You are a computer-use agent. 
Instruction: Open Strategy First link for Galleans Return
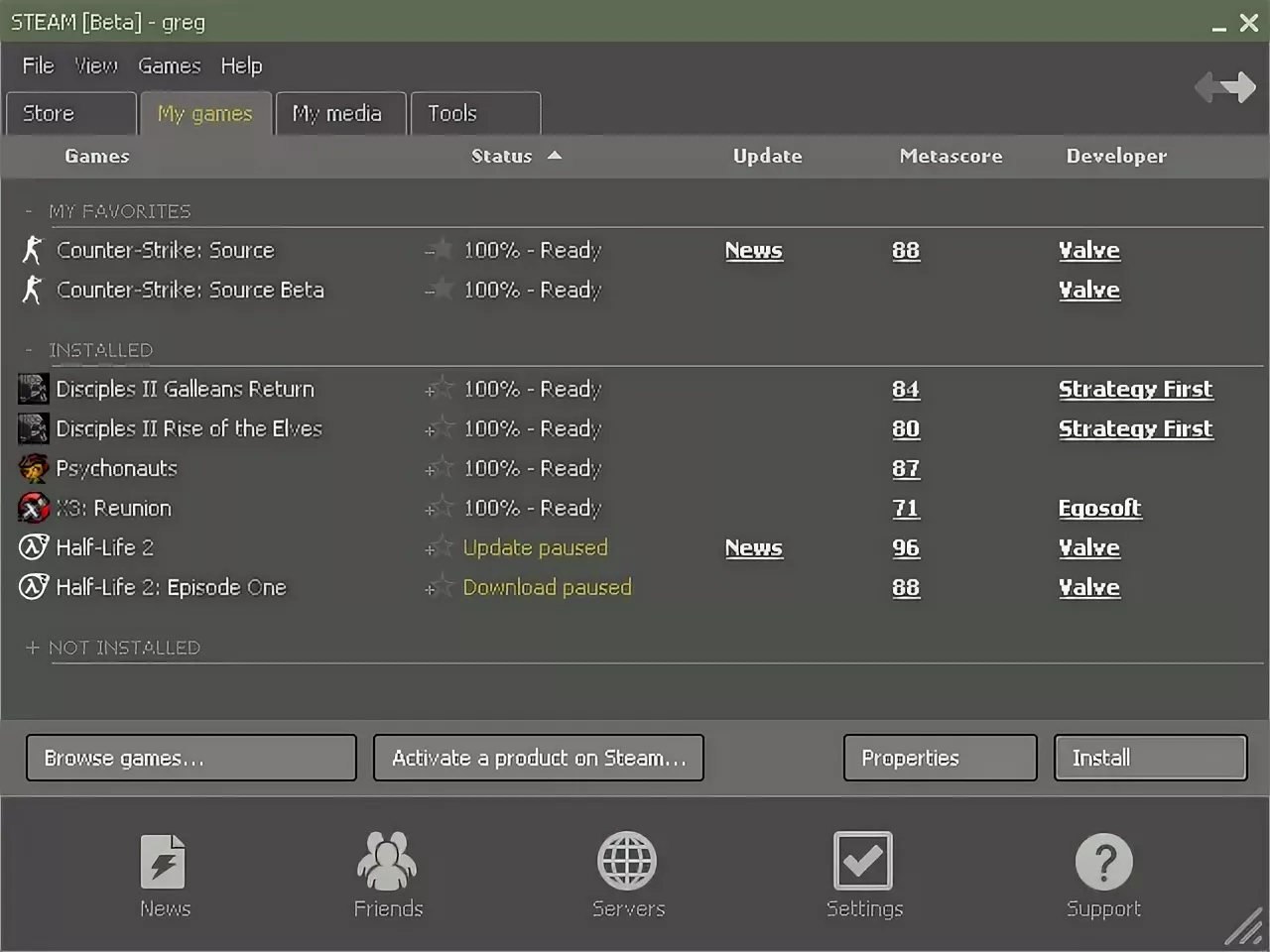tap(1135, 390)
